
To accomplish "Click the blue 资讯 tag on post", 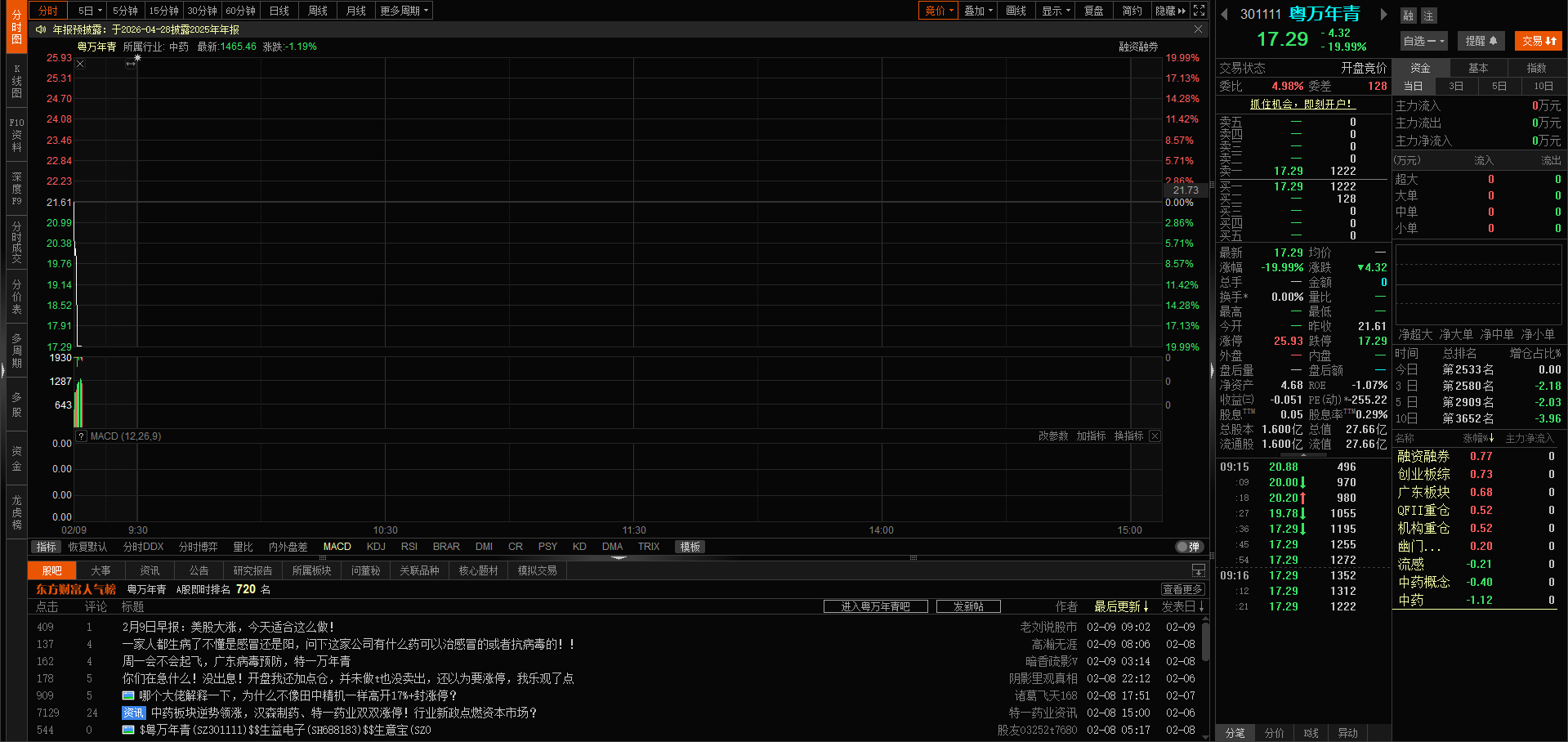I will click(133, 713).
